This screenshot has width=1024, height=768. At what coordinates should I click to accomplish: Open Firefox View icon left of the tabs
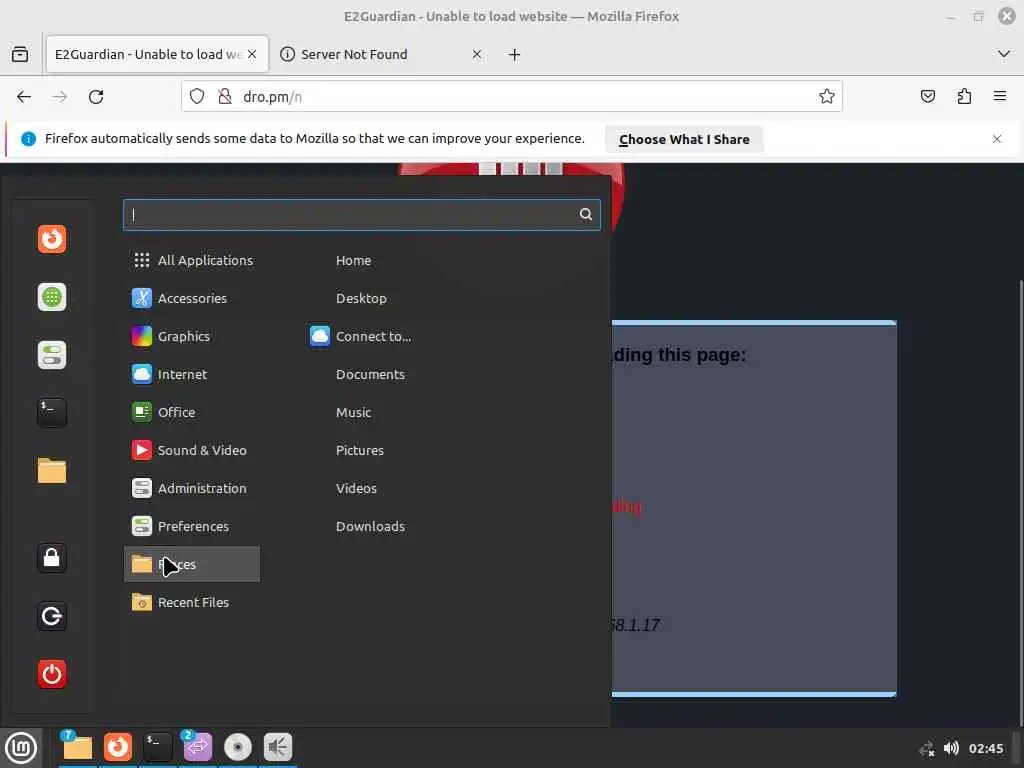click(x=20, y=54)
